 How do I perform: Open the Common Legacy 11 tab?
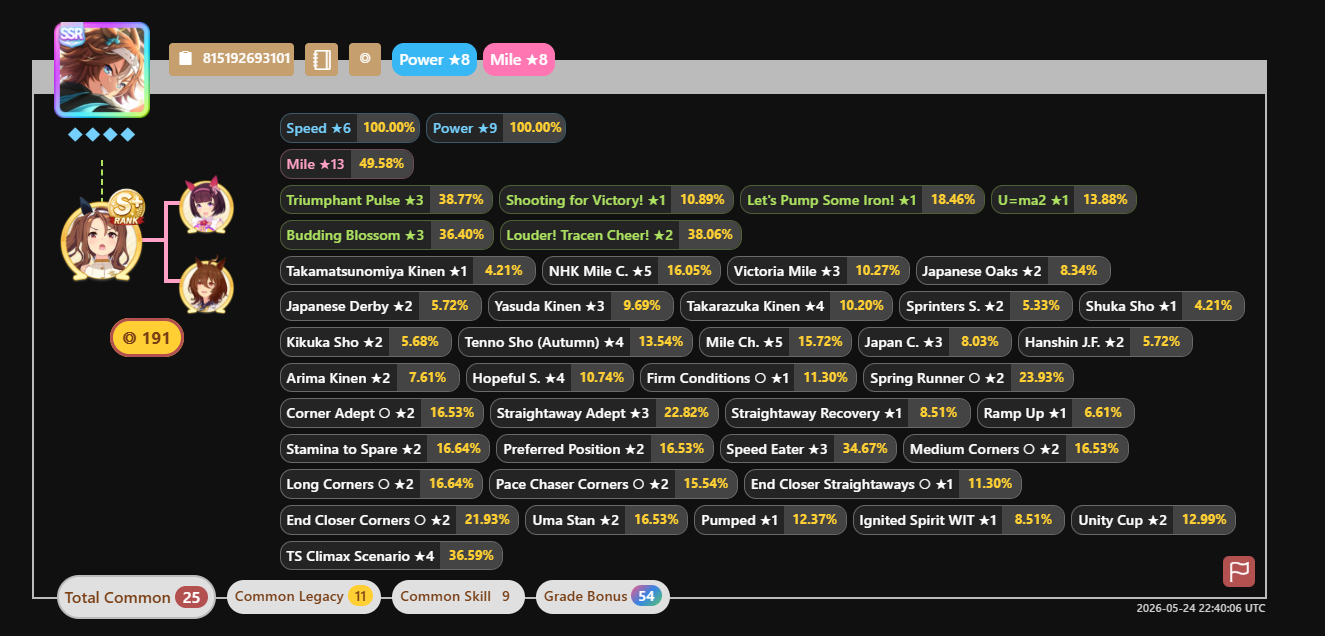(304, 597)
